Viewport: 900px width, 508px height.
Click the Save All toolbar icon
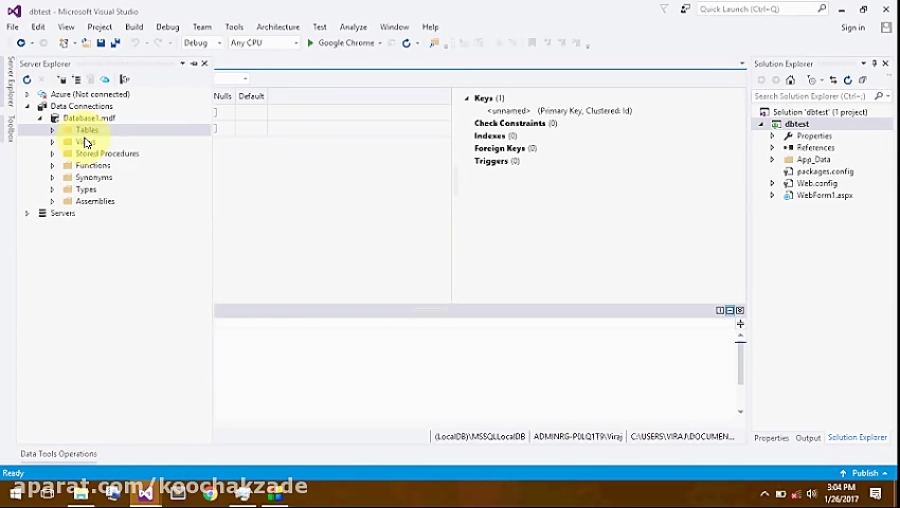[x=114, y=43]
